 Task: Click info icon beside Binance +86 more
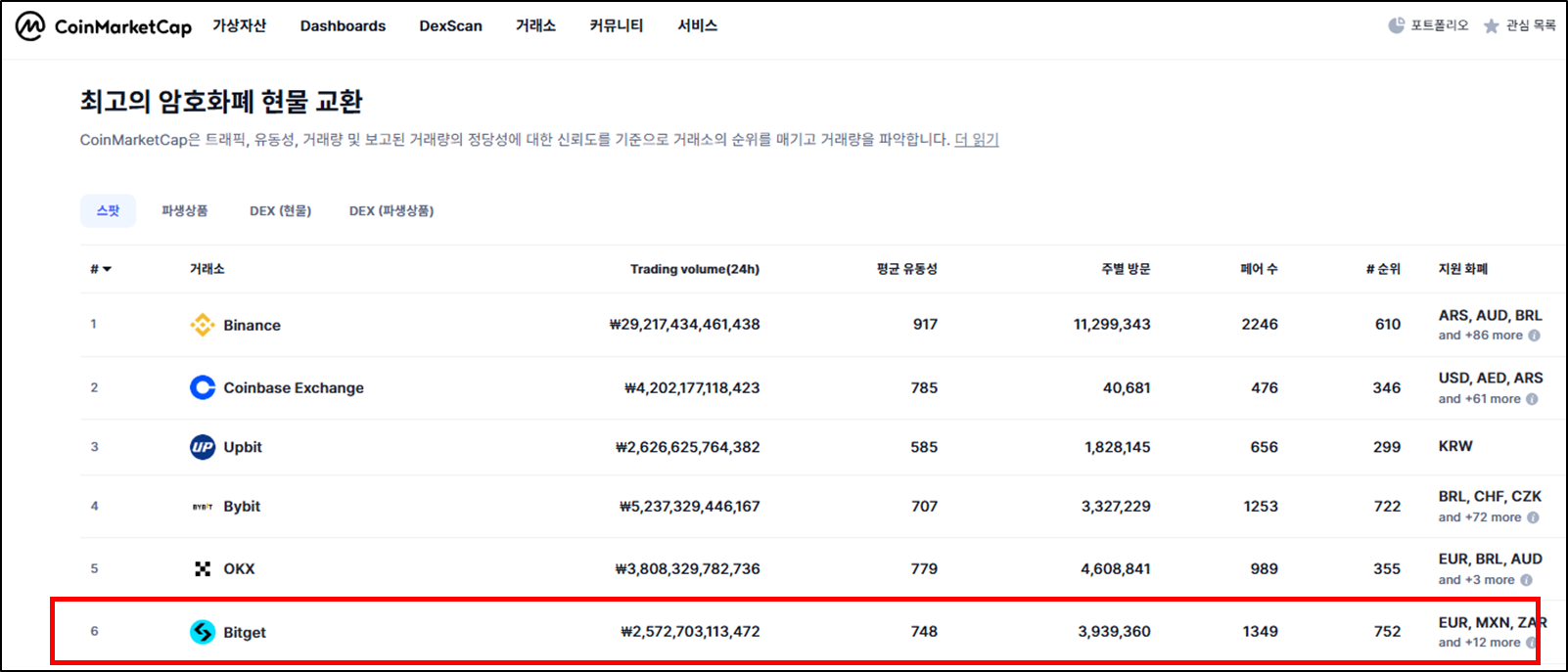(1534, 336)
